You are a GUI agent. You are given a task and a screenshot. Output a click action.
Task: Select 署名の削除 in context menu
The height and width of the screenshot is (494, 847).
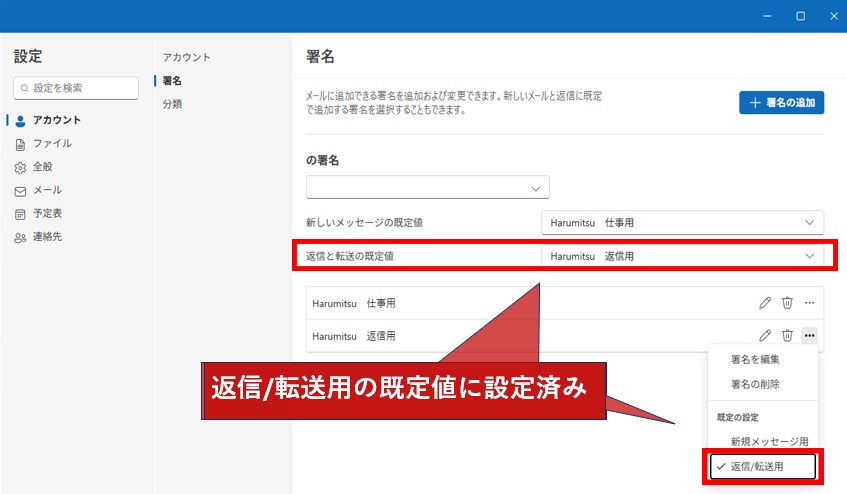pyautogui.click(x=755, y=384)
